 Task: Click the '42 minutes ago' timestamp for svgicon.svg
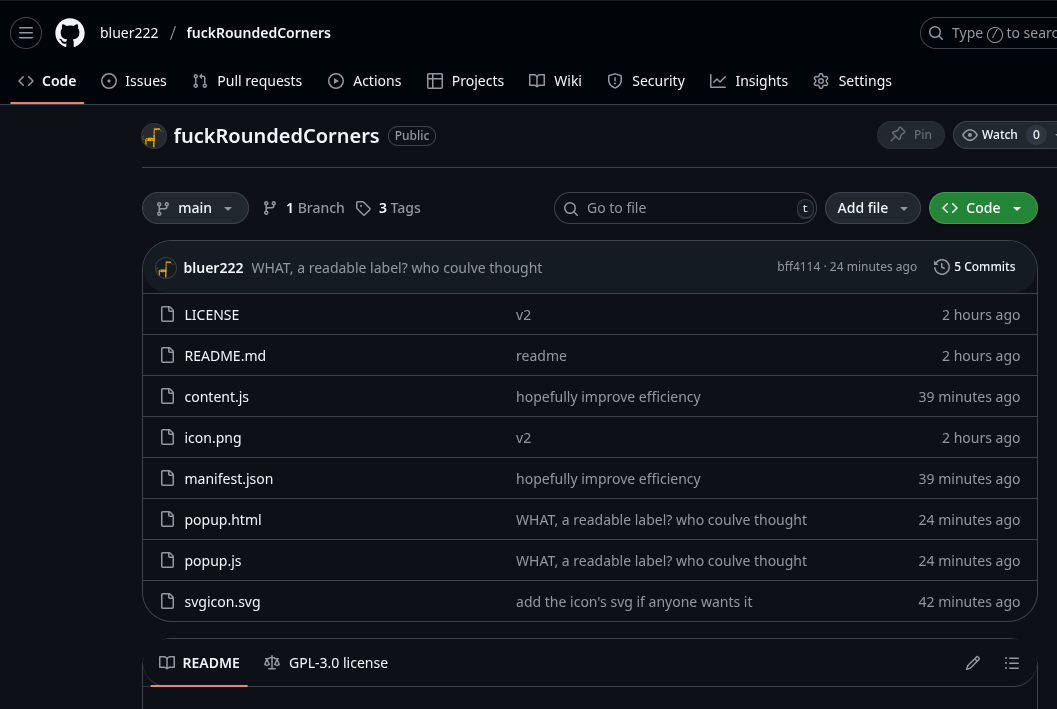(x=969, y=603)
